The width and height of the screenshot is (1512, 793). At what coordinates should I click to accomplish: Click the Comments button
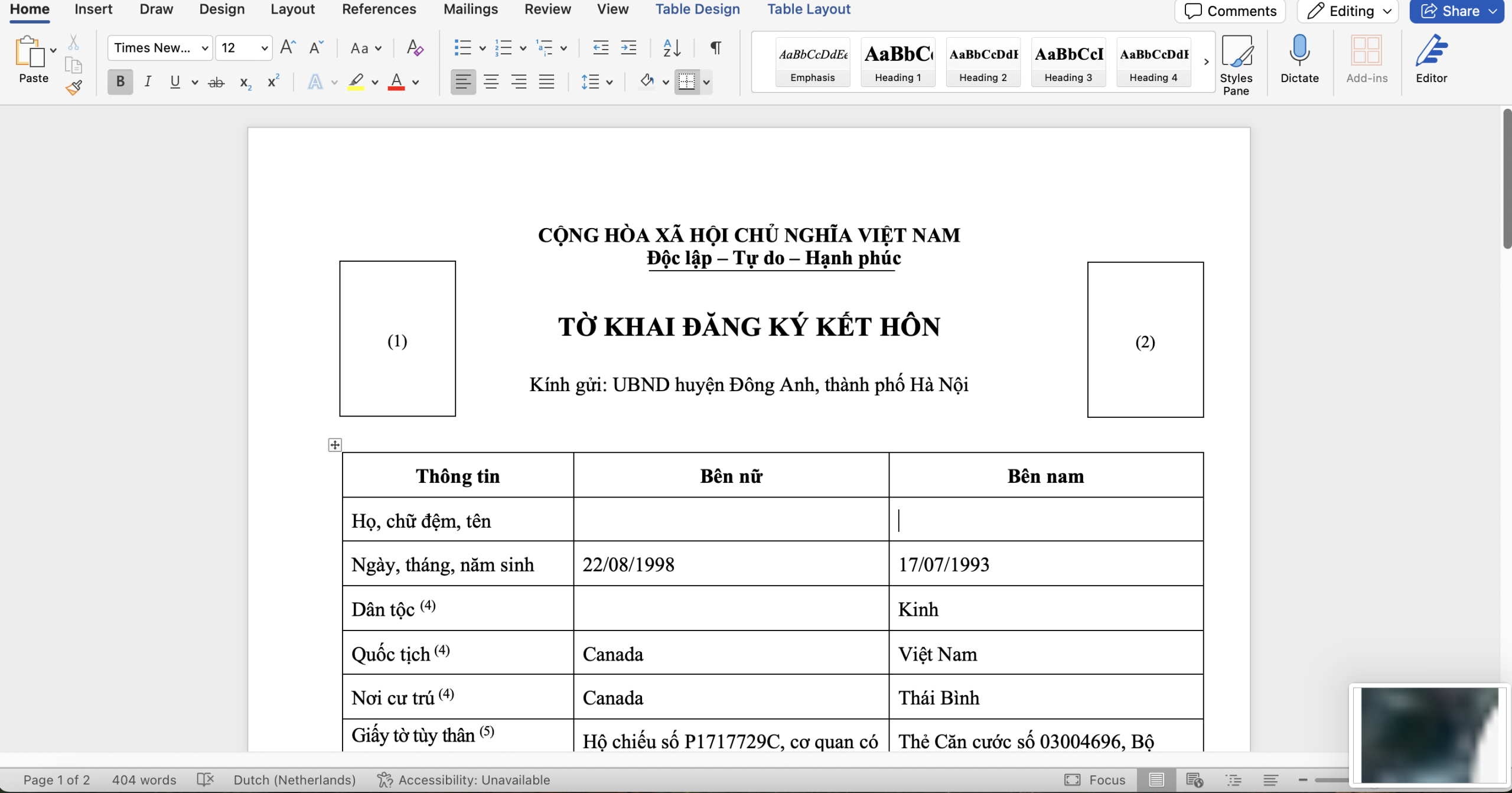(x=1230, y=11)
